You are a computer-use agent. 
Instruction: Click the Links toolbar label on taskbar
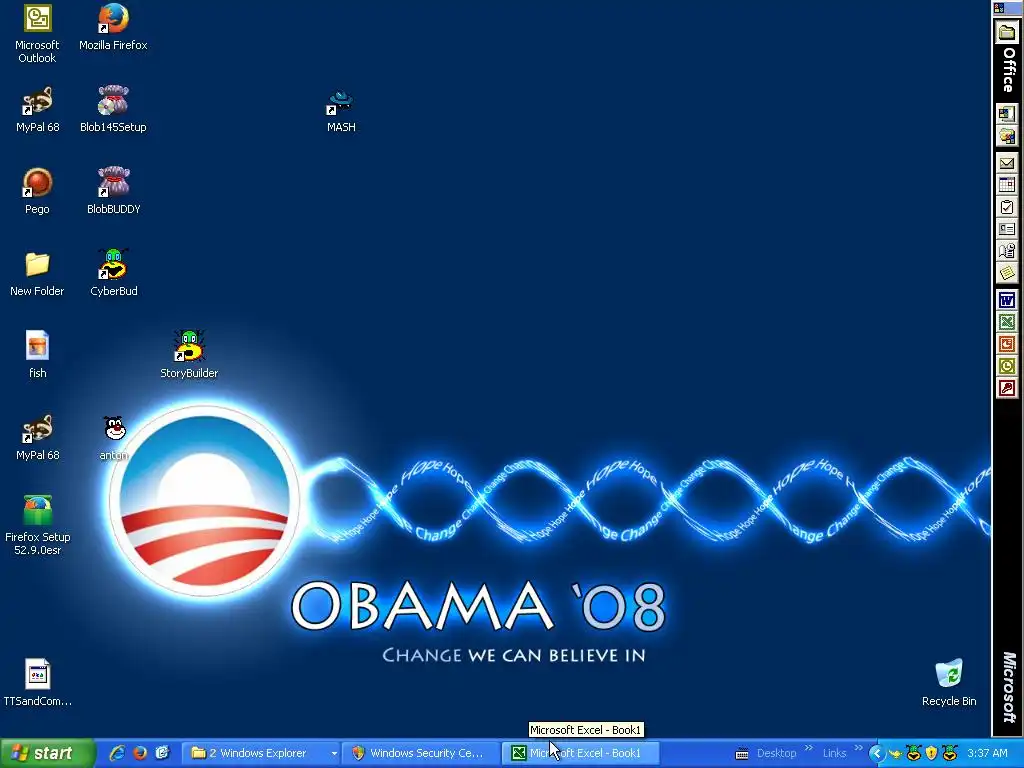pyautogui.click(x=834, y=753)
